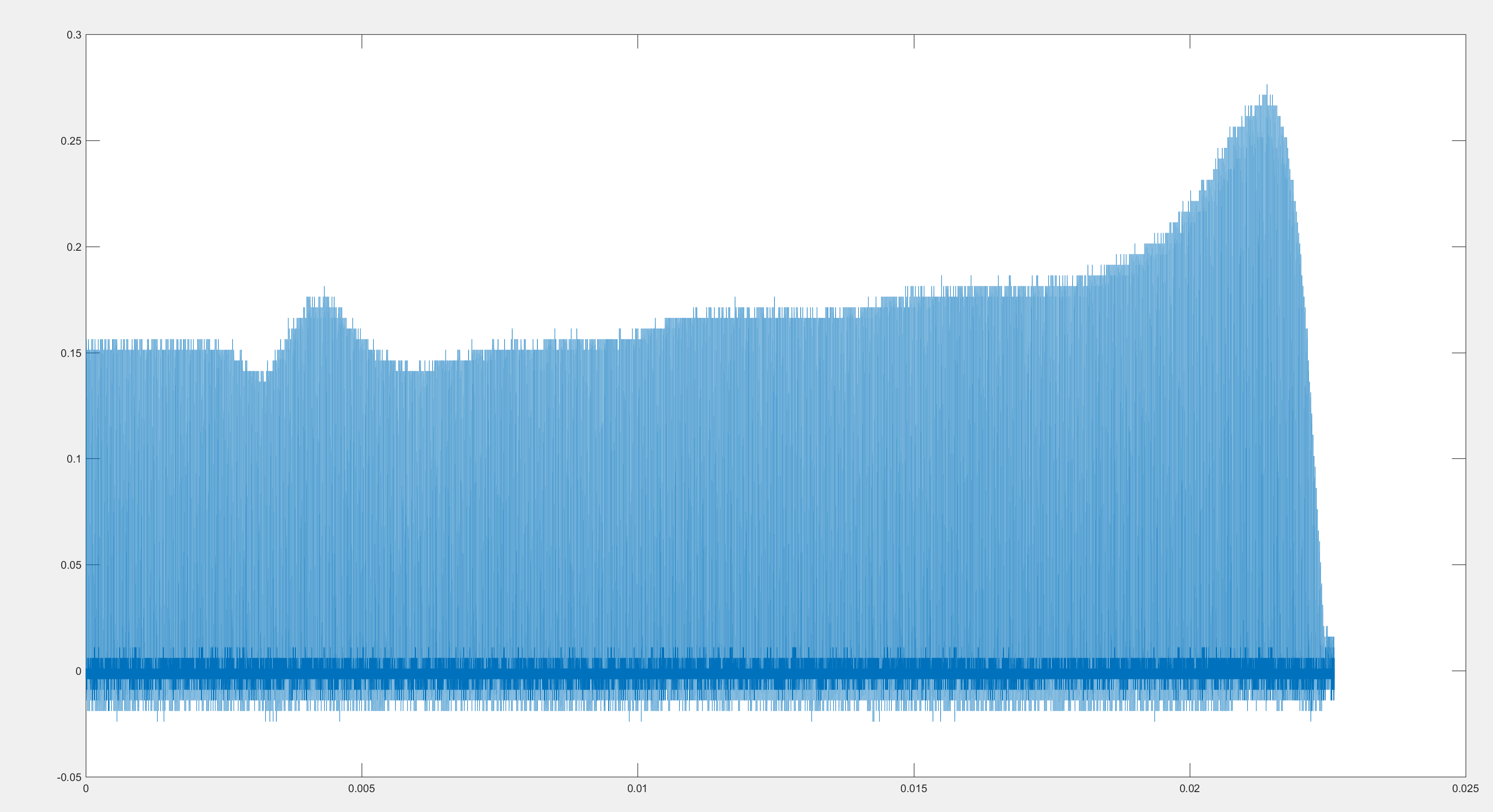Viewport: 1493px width, 812px height.
Task: Select the x-axis tick label 0.02
Action: point(1190,789)
